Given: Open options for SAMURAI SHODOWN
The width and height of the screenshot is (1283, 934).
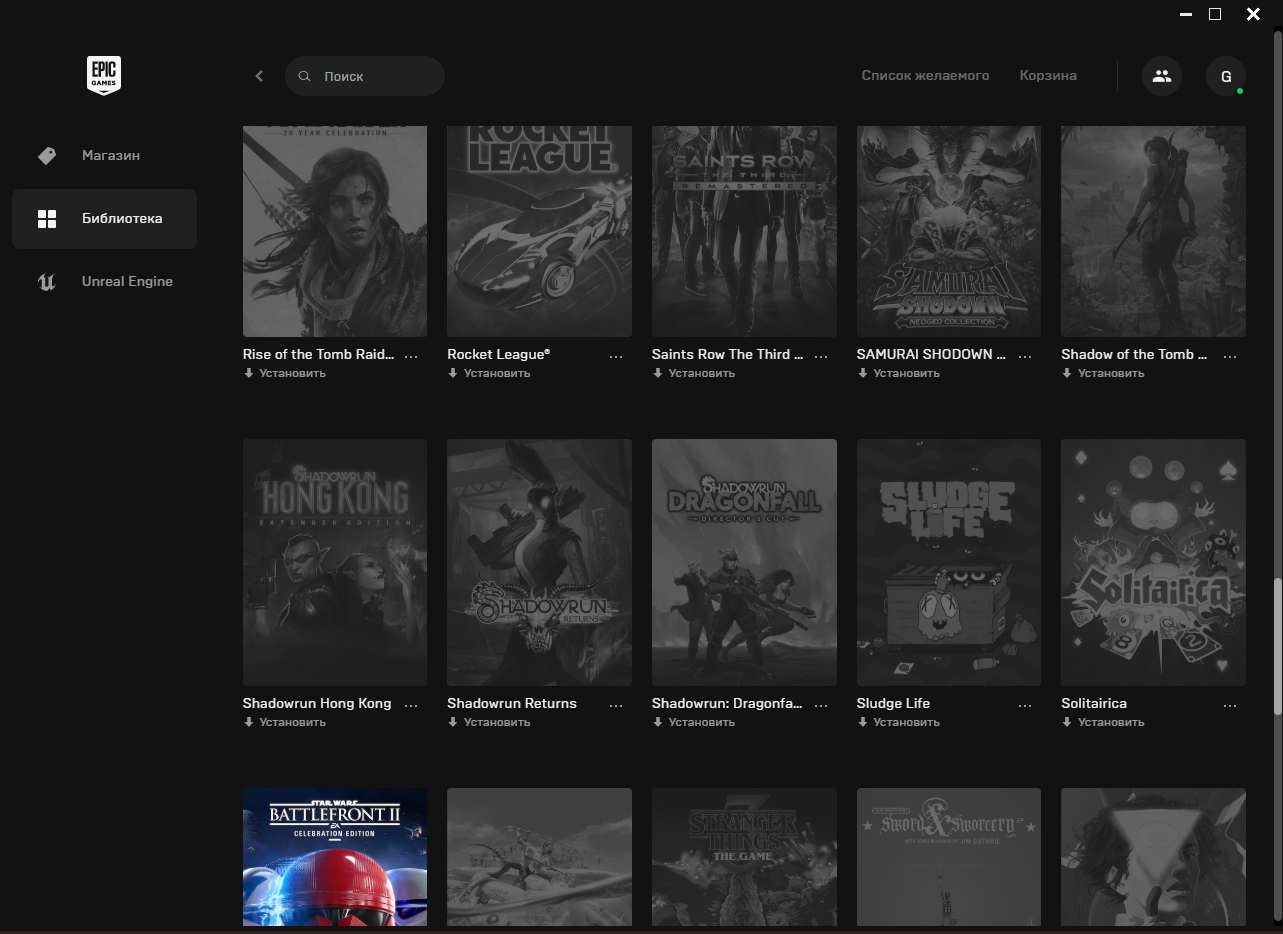Looking at the screenshot, I should 1025,355.
